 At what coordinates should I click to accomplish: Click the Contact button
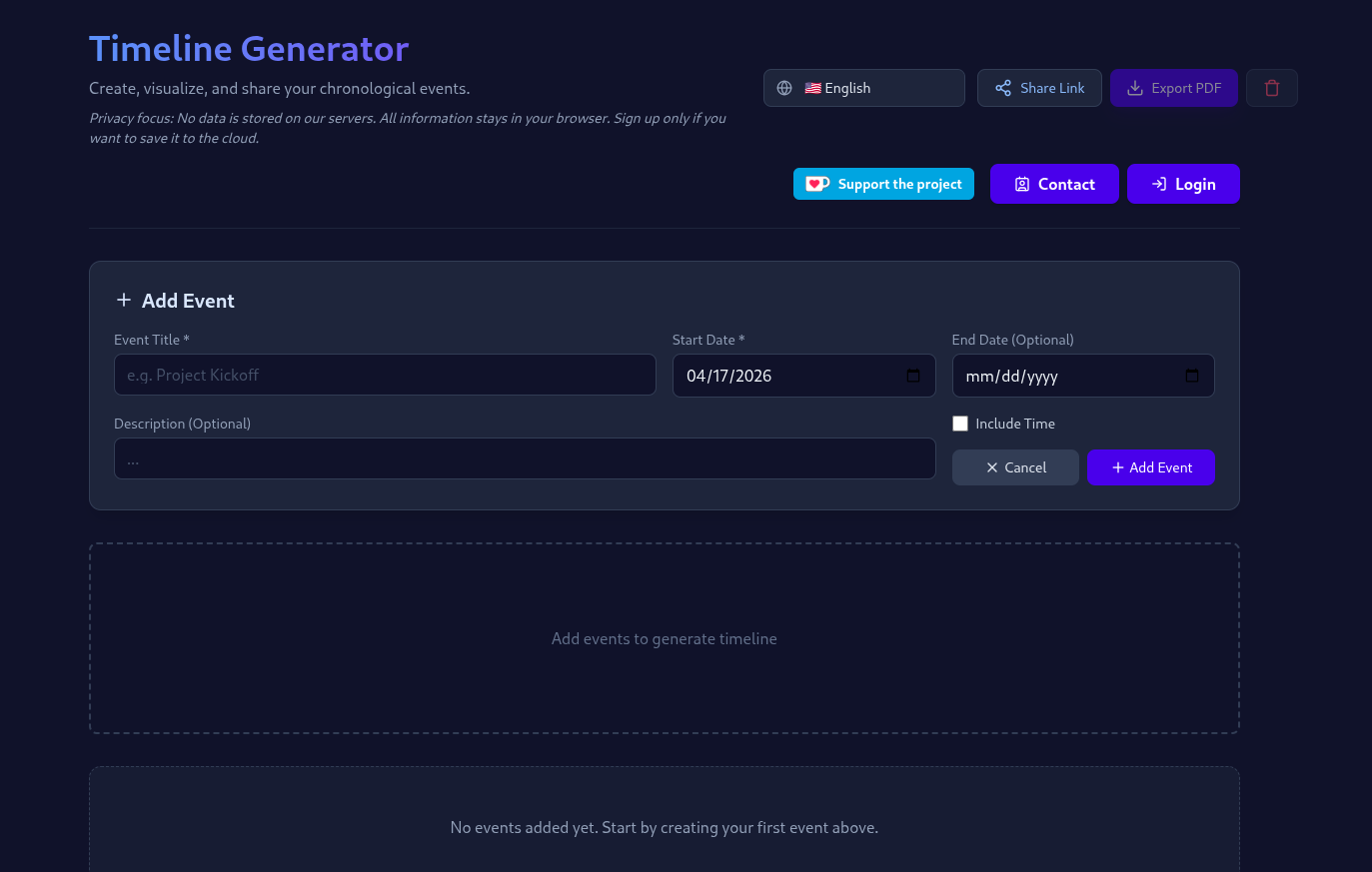(x=1054, y=184)
